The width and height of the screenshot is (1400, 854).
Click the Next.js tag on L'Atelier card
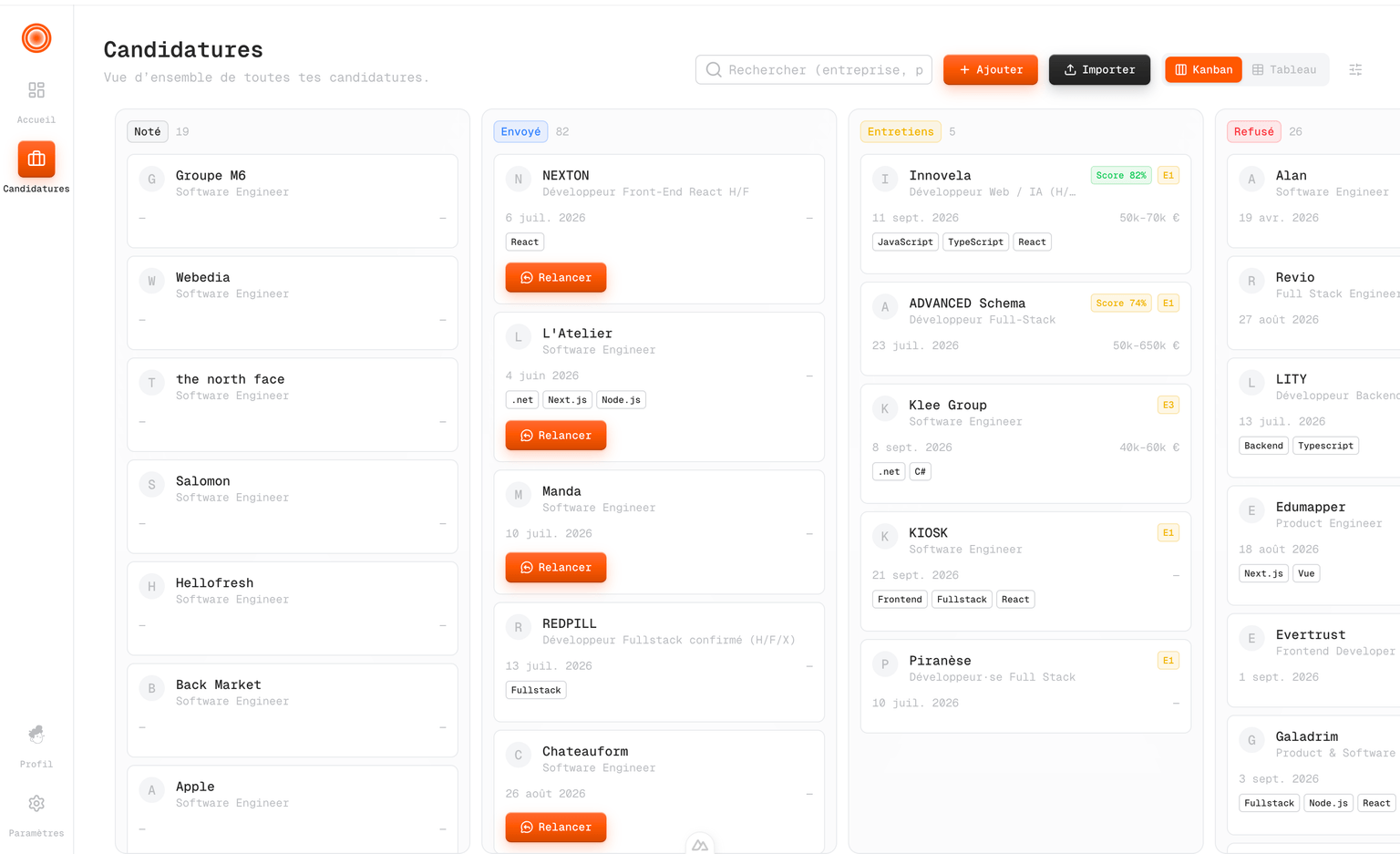[x=568, y=399]
